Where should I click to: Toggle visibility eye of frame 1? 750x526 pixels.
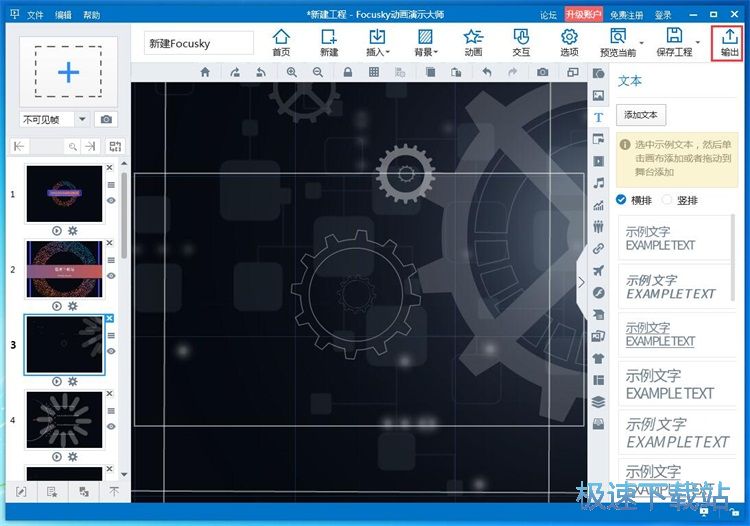111,200
